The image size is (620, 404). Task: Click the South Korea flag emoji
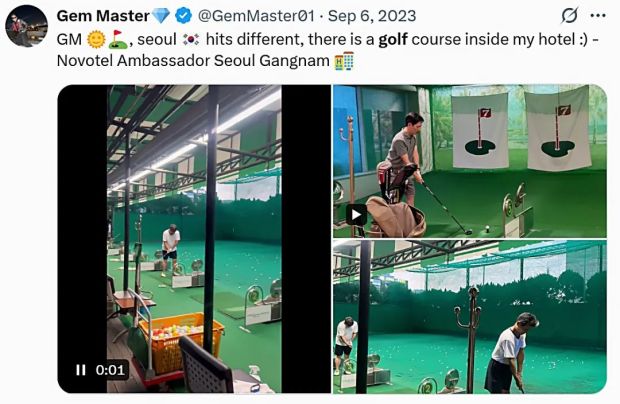pyautogui.click(x=191, y=40)
